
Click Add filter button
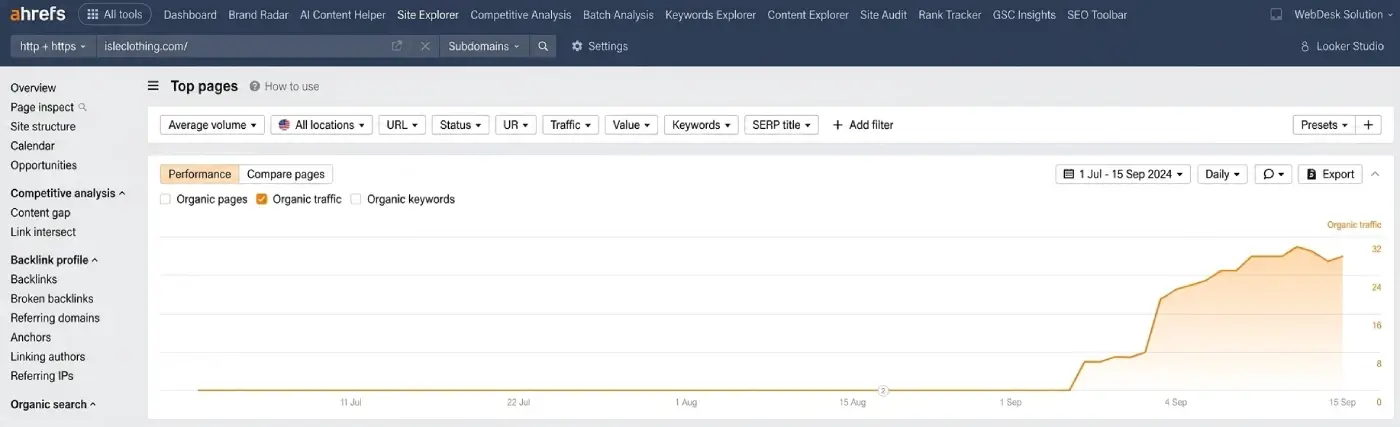pos(863,125)
